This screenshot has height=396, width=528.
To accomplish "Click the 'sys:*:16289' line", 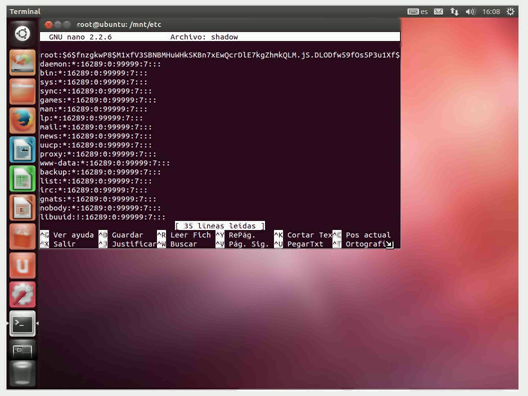I will coord(94,82).
